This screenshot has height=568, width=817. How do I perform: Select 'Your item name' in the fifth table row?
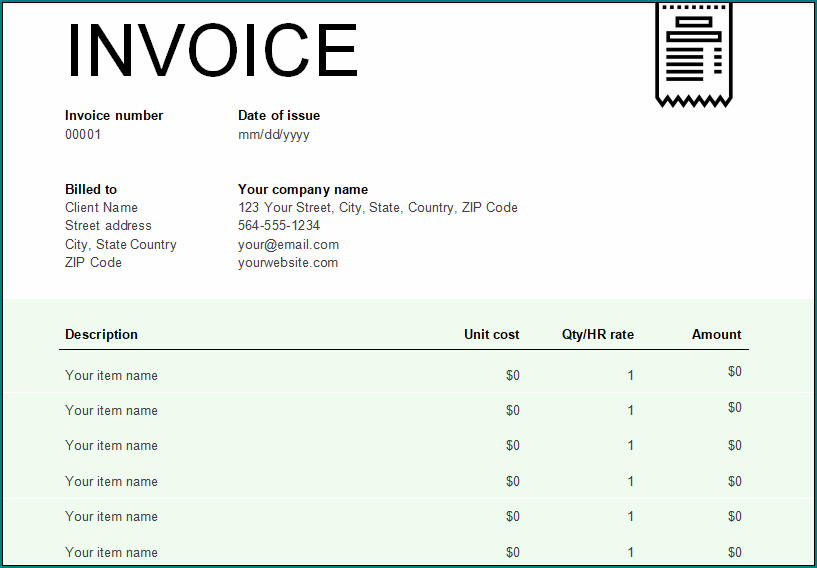pos(112,516)
